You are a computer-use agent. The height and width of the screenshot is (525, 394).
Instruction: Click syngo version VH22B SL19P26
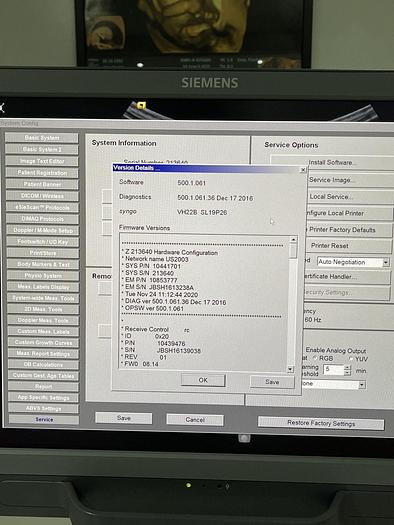[202, 212]
